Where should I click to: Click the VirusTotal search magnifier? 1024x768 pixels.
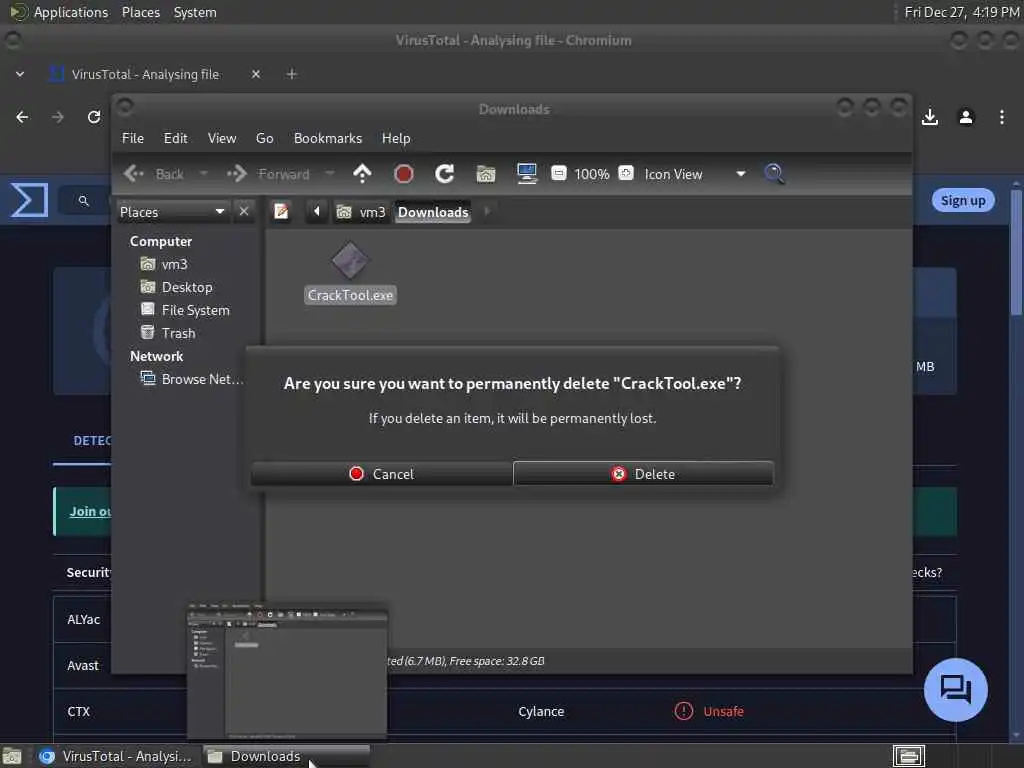(84, 200)
